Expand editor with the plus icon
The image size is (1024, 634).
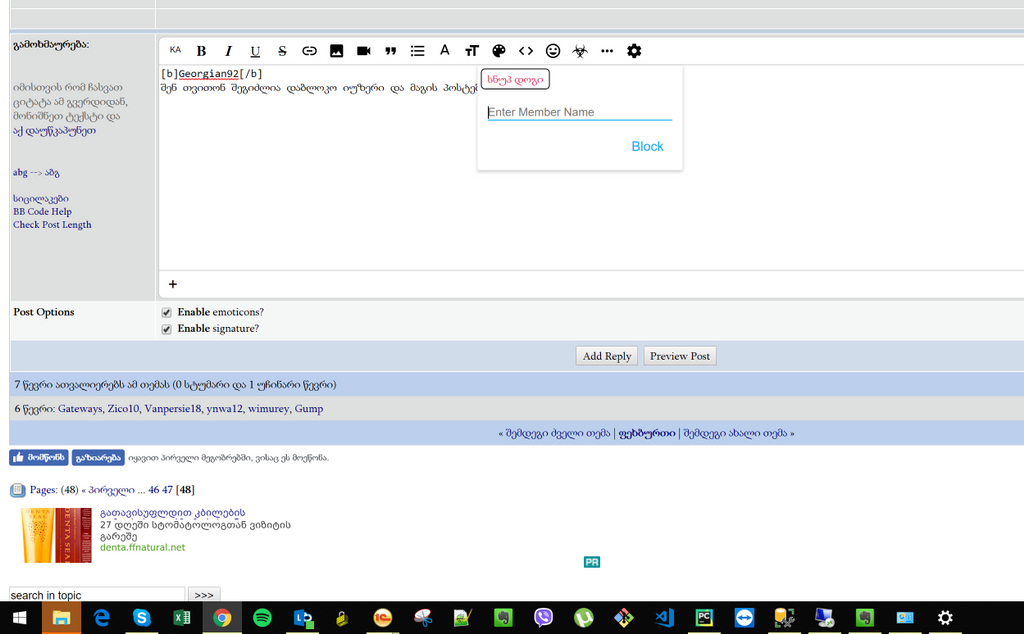[x=173, y=284]
